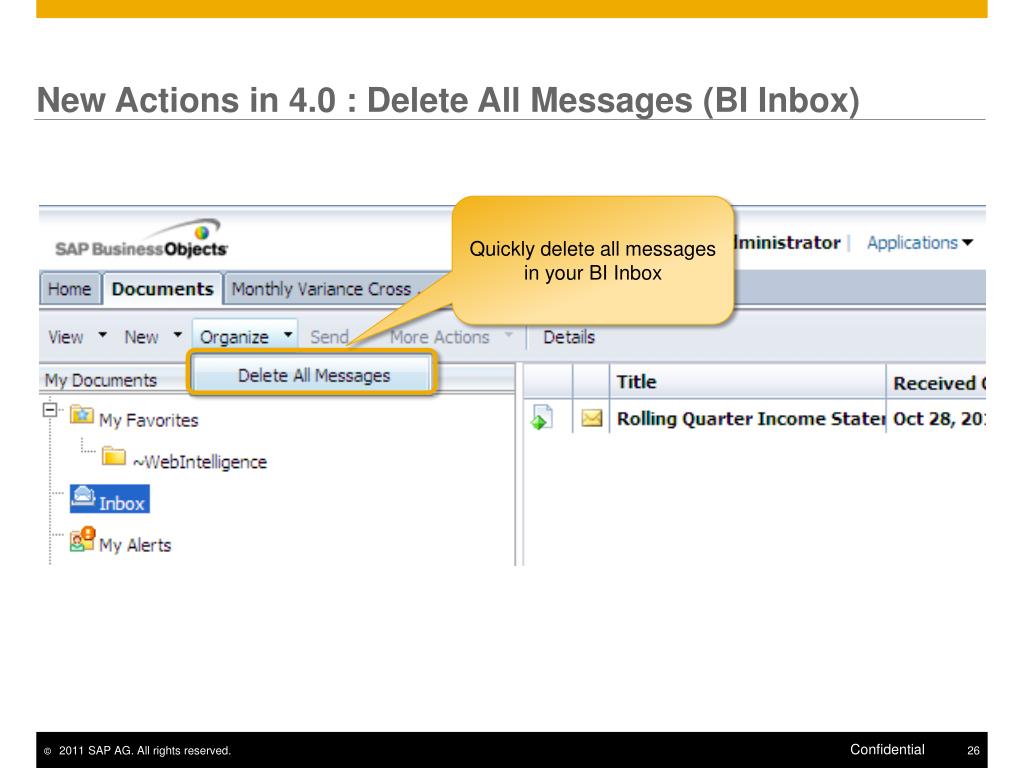This screenshot has height=768, width=1024.
Task: Select My Alerts in the tree
Action: (x=135, y=545)
